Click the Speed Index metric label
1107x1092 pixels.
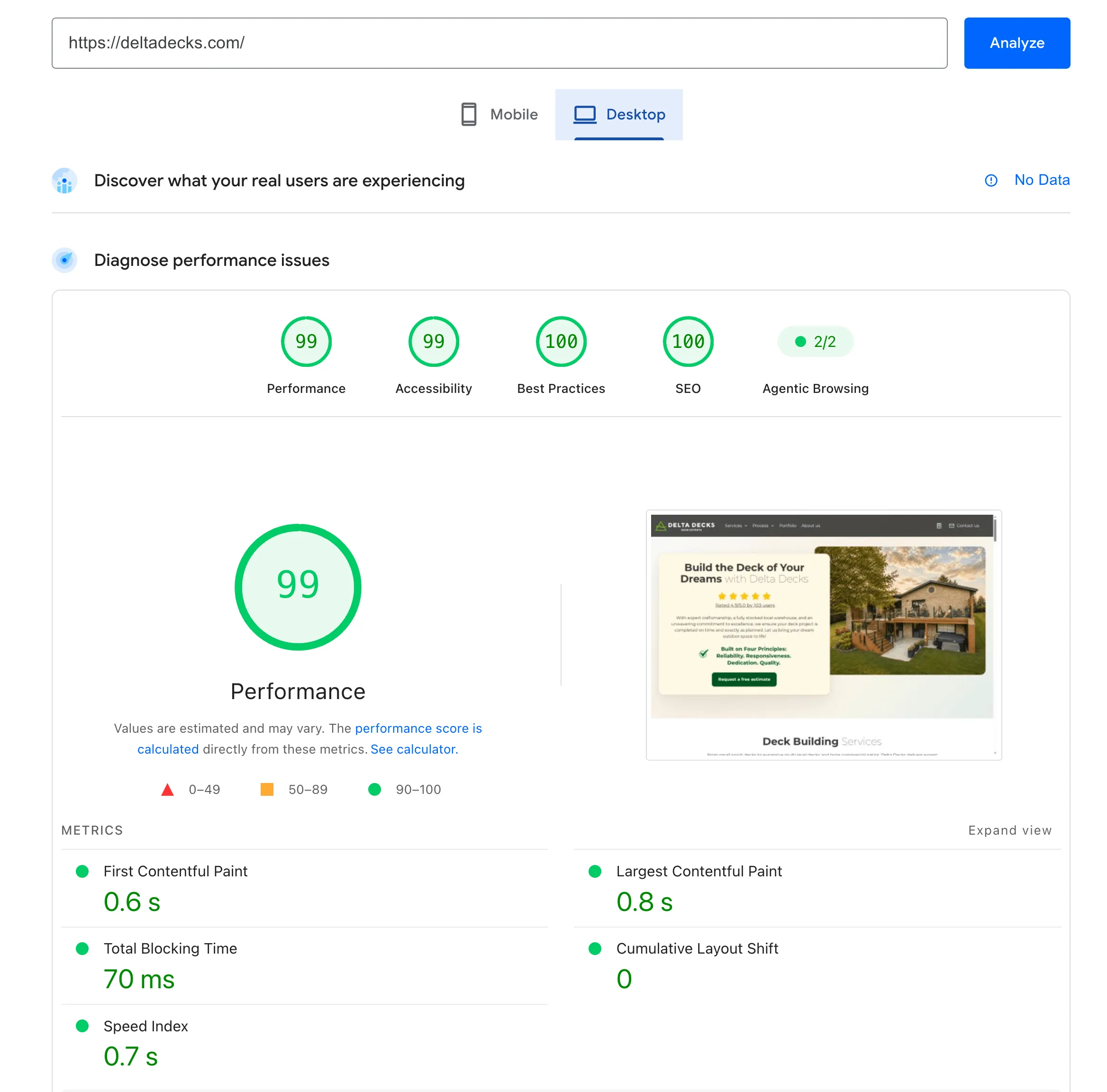click(x=145, y=1026)
